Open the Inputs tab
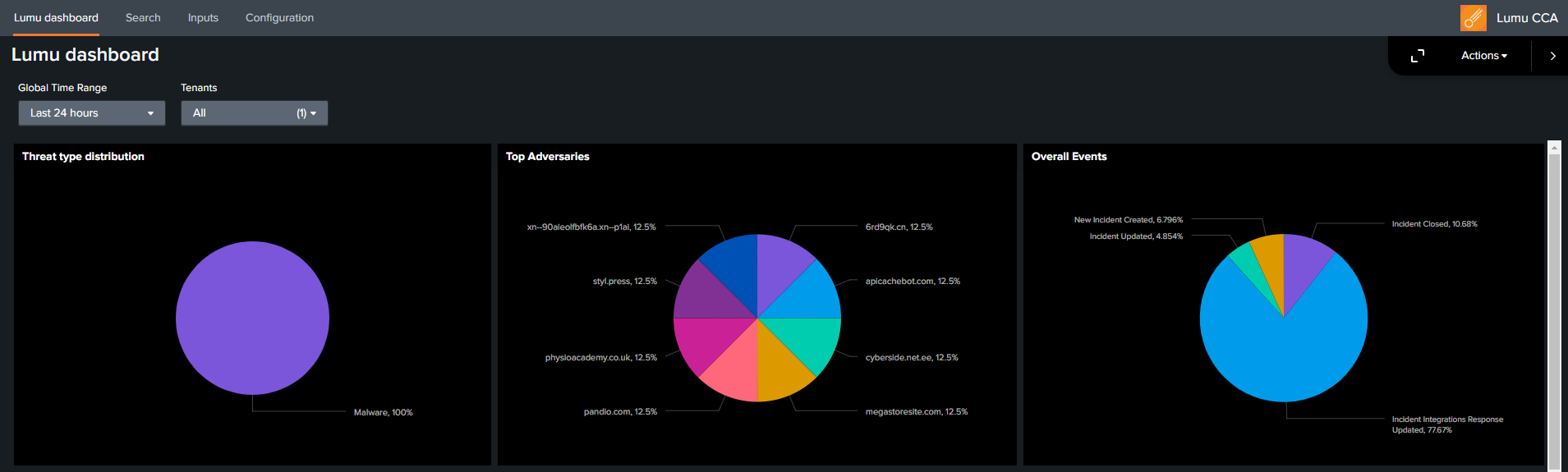The width and height of the screenshot is (1568, 472). tap(203, 18)
